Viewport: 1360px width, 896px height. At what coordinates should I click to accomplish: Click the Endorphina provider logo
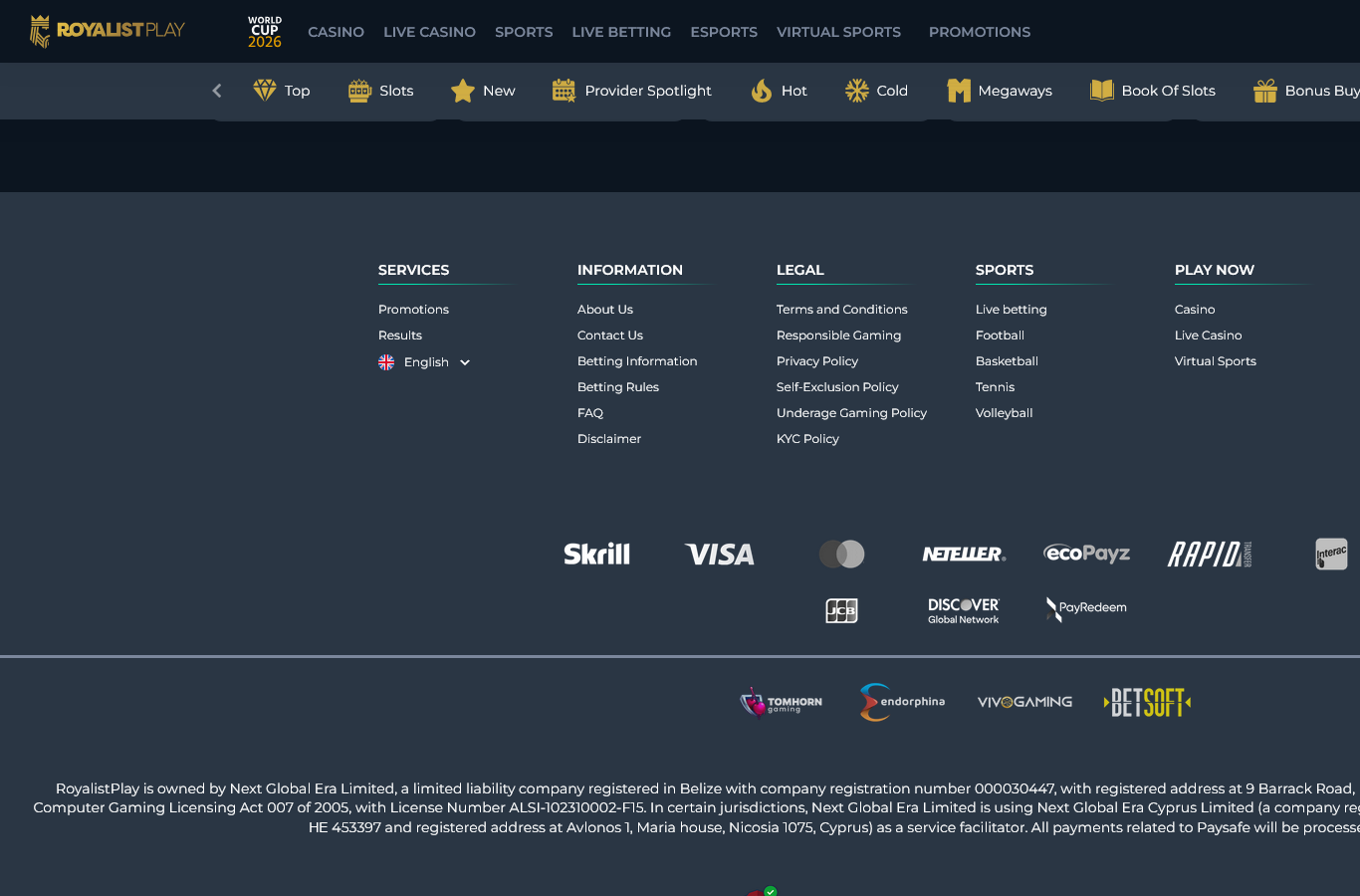click(902, 703)
